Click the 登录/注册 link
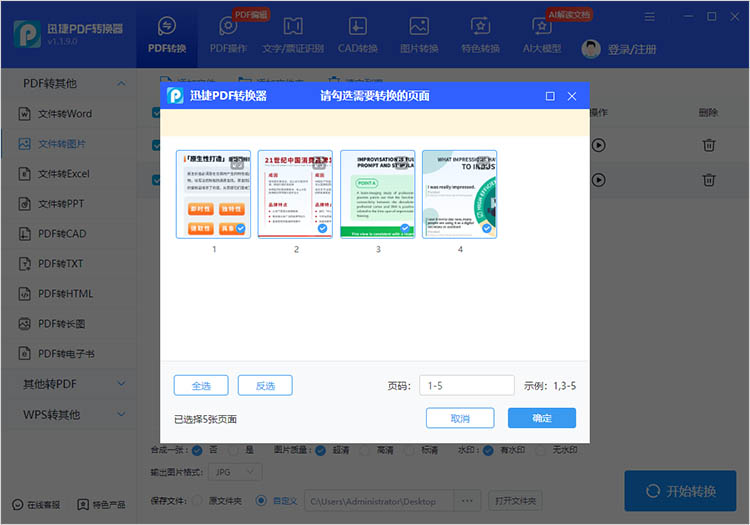 coord(631,49)
